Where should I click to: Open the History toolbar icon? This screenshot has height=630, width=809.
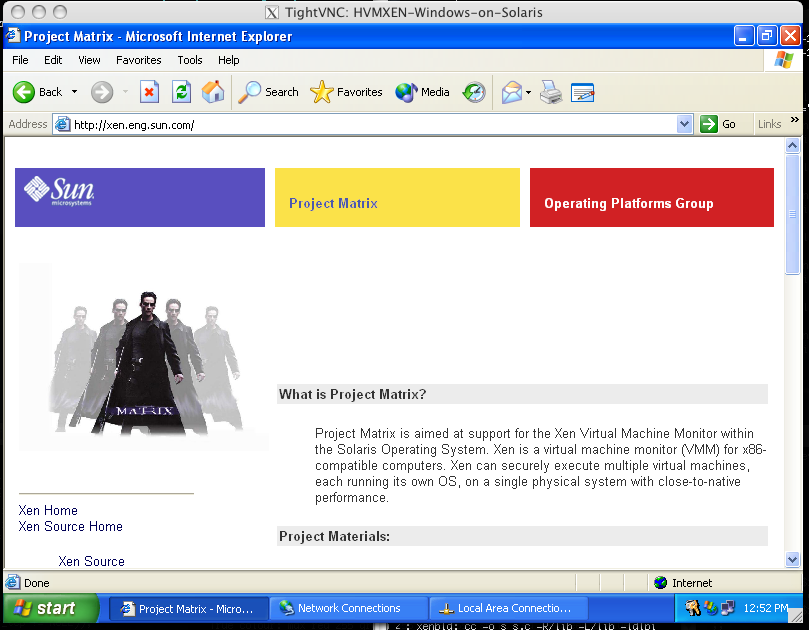click(474, 92)
